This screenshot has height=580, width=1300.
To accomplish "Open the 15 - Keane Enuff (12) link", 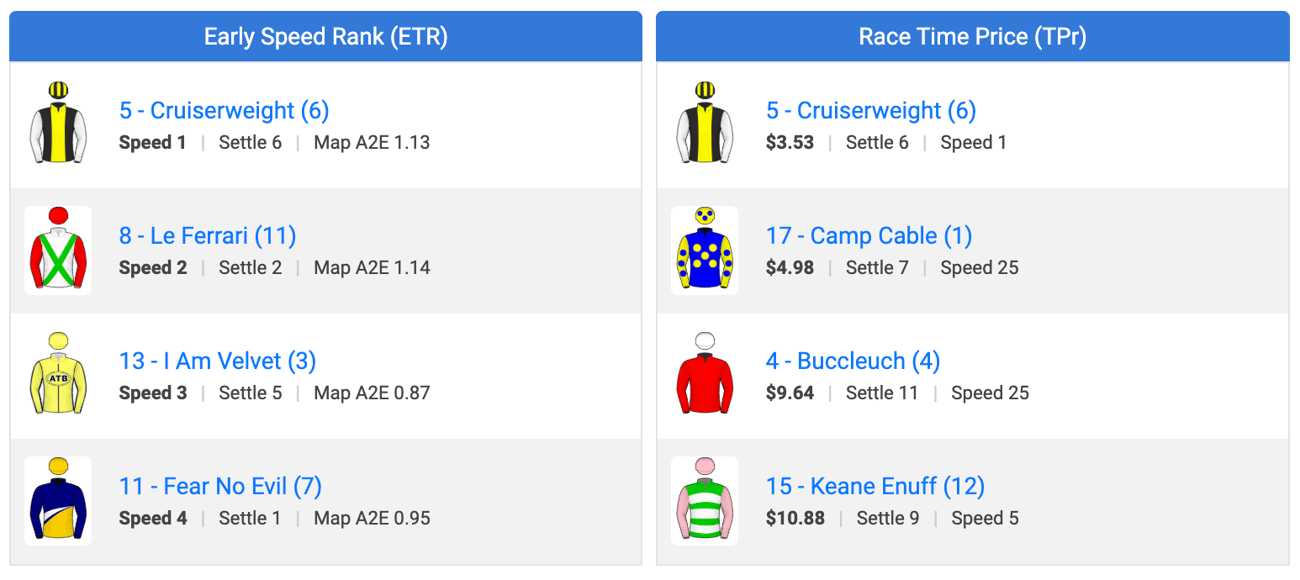I will (875, 486).
